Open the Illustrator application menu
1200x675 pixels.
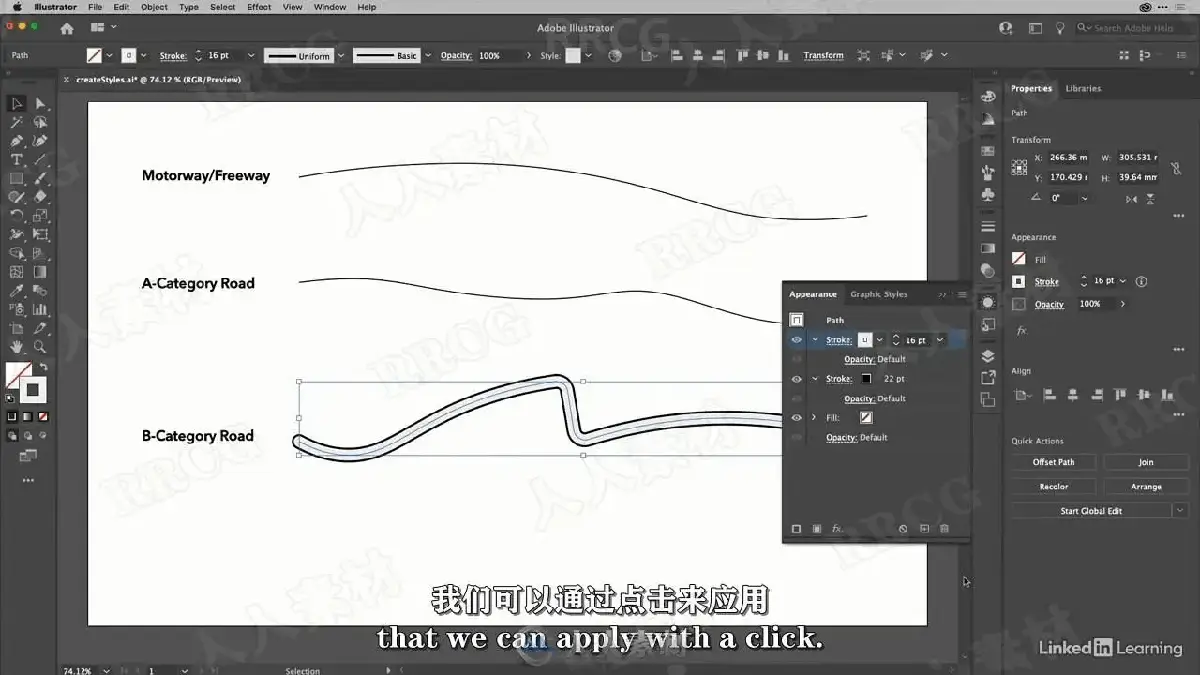pyautogui.click(x=56, y=7)
